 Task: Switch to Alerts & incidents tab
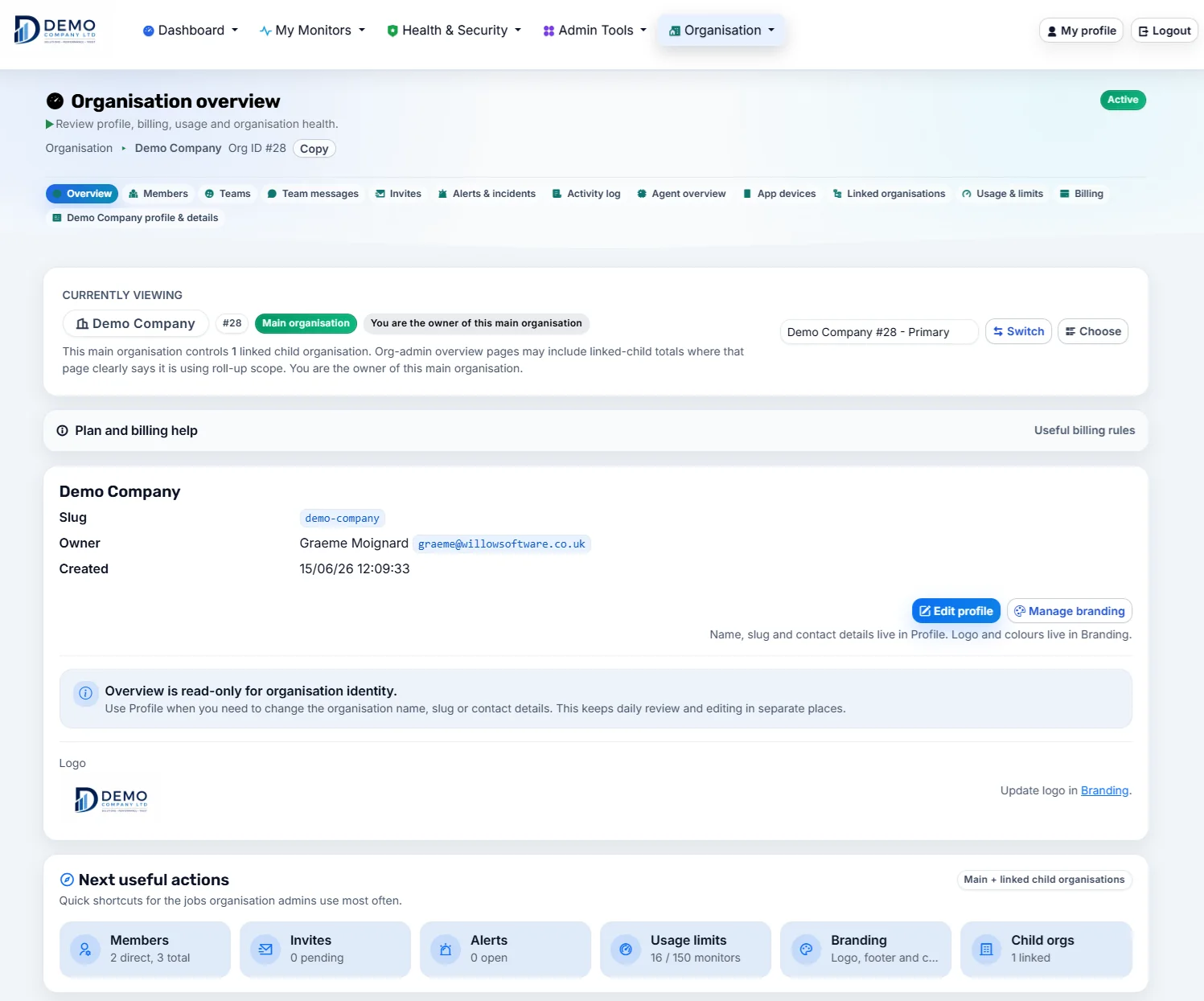(x=487, y=194)
